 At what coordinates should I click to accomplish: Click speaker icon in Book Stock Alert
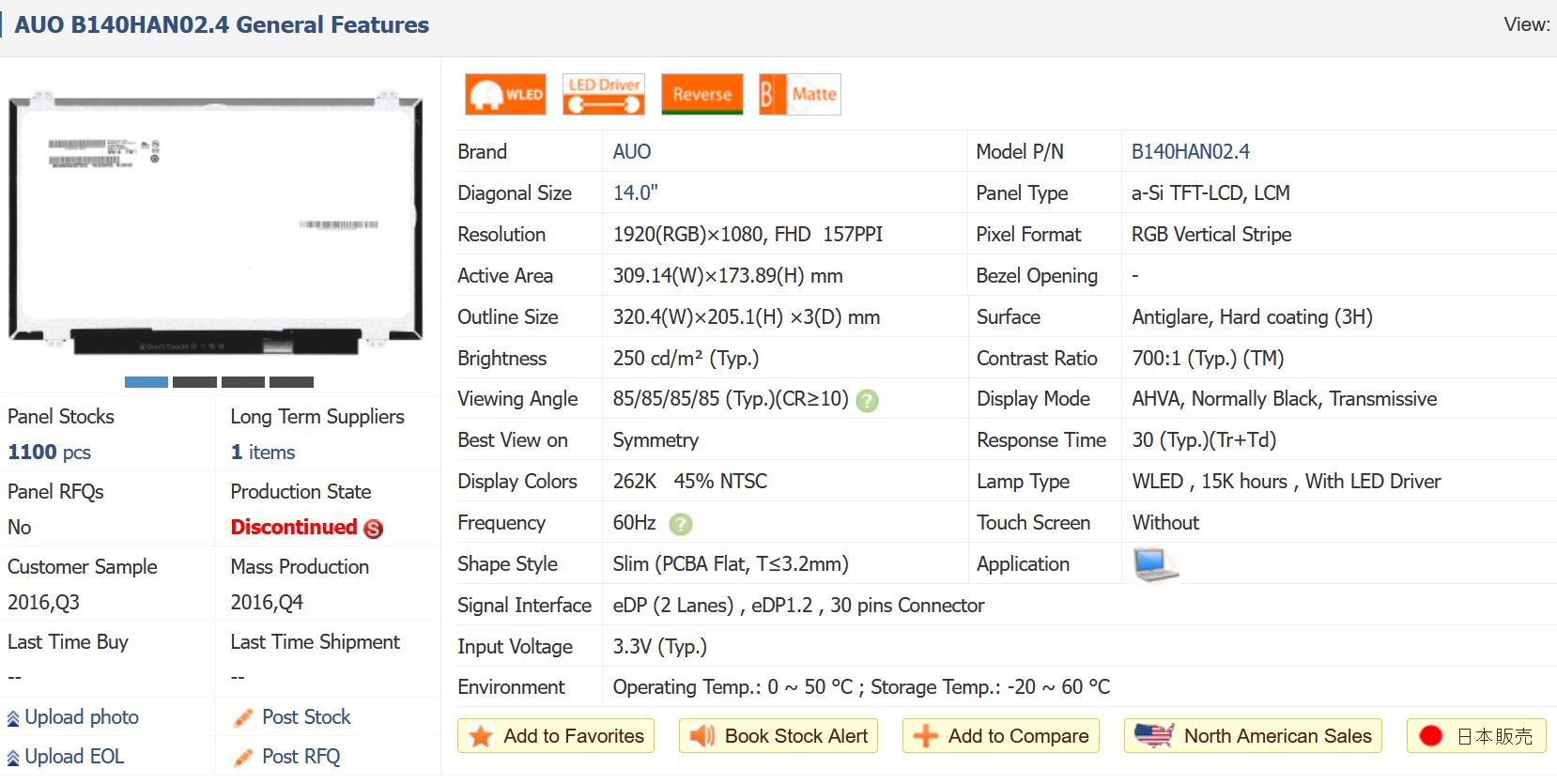(702, 736)
